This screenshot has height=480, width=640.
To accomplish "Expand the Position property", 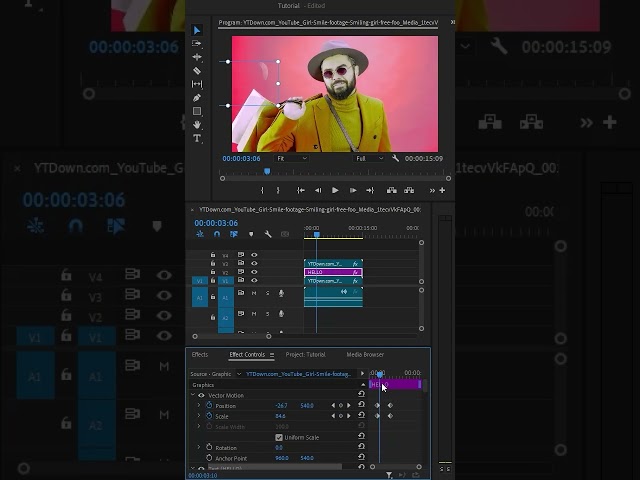I will 199,405.
